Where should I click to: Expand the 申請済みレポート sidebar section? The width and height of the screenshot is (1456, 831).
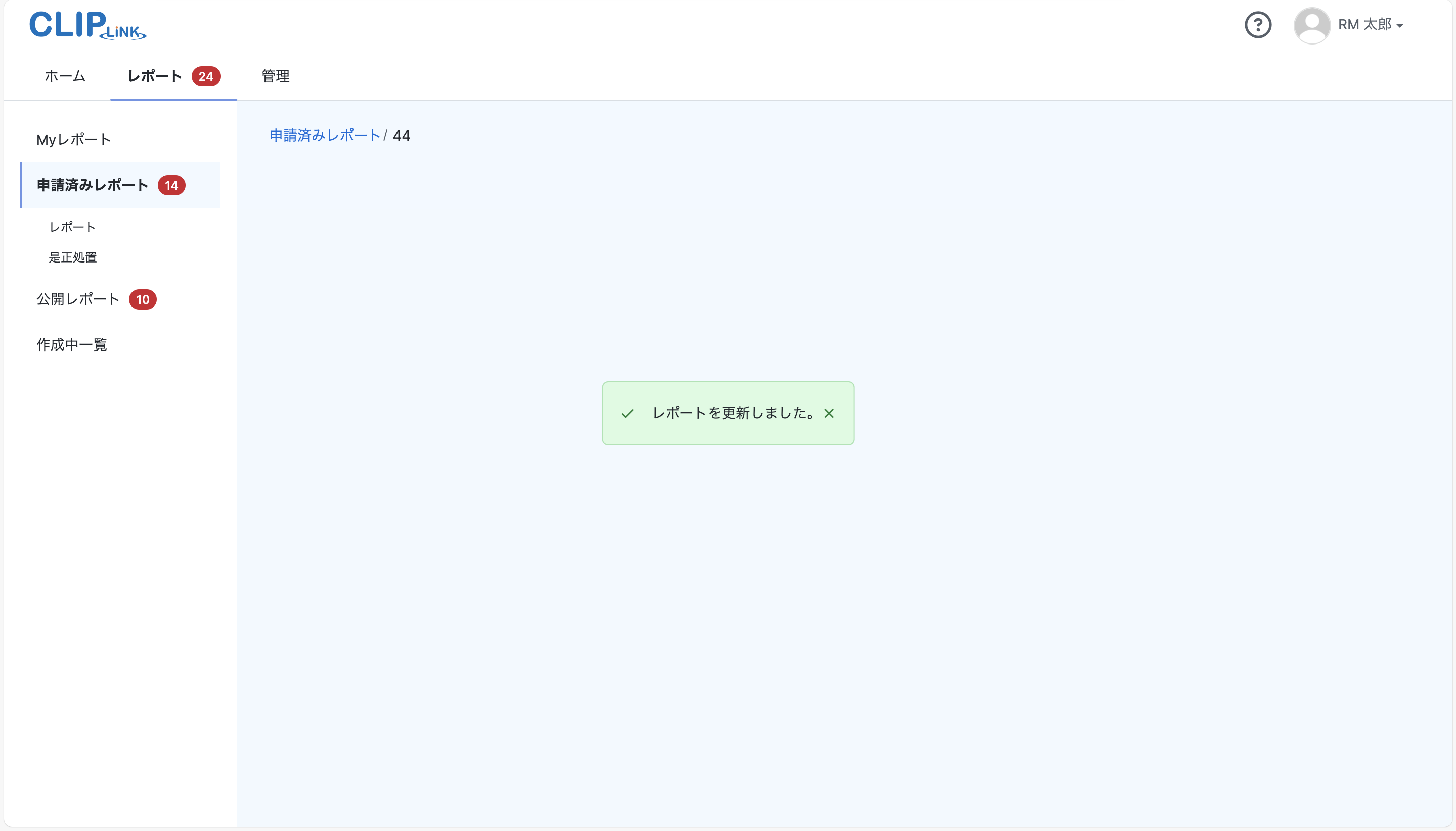tap(92, 184)
